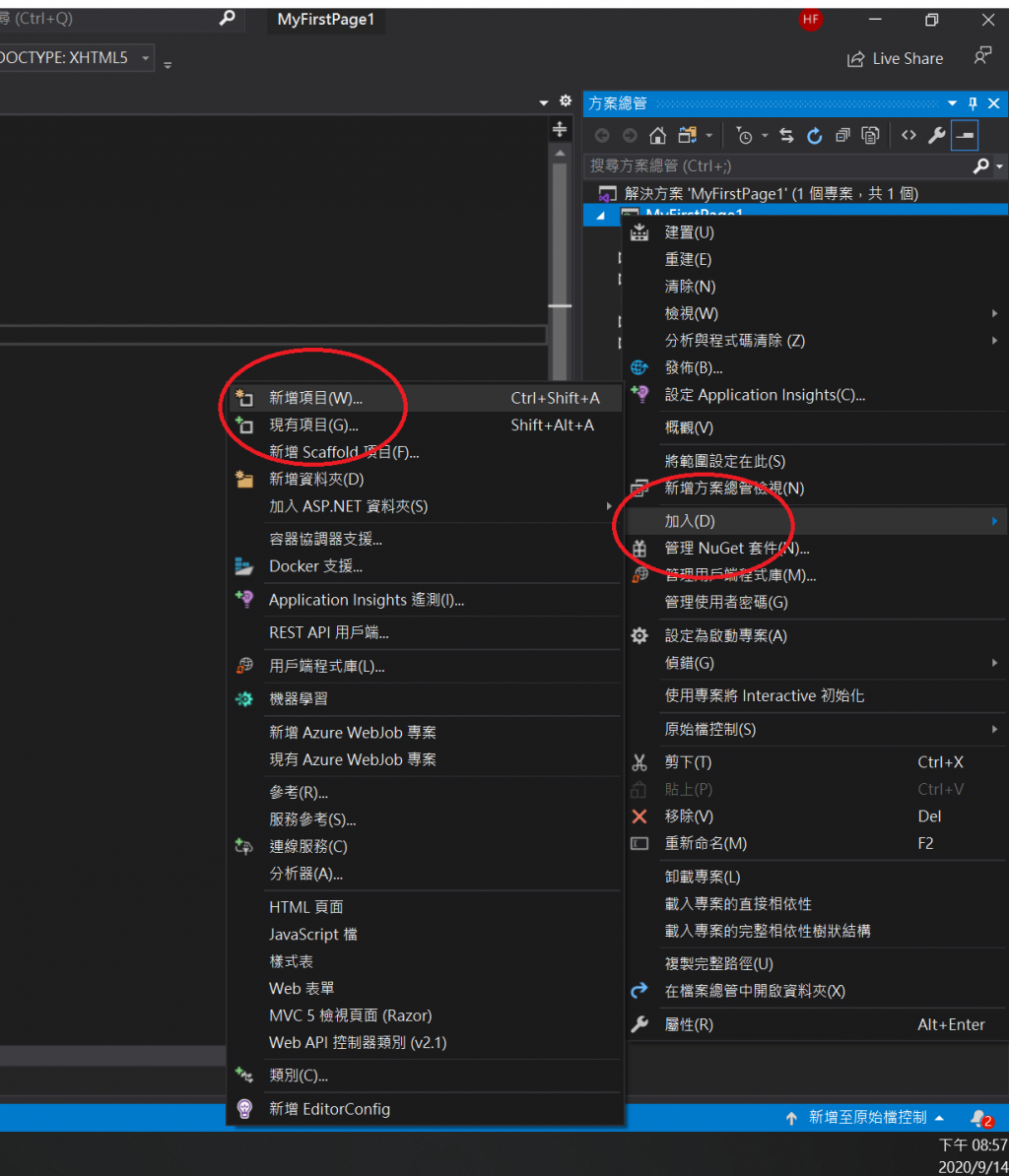1009x1176 pixels.
Task: Click the switch views icon in Solution Explorer
Action: click(687, 136)
